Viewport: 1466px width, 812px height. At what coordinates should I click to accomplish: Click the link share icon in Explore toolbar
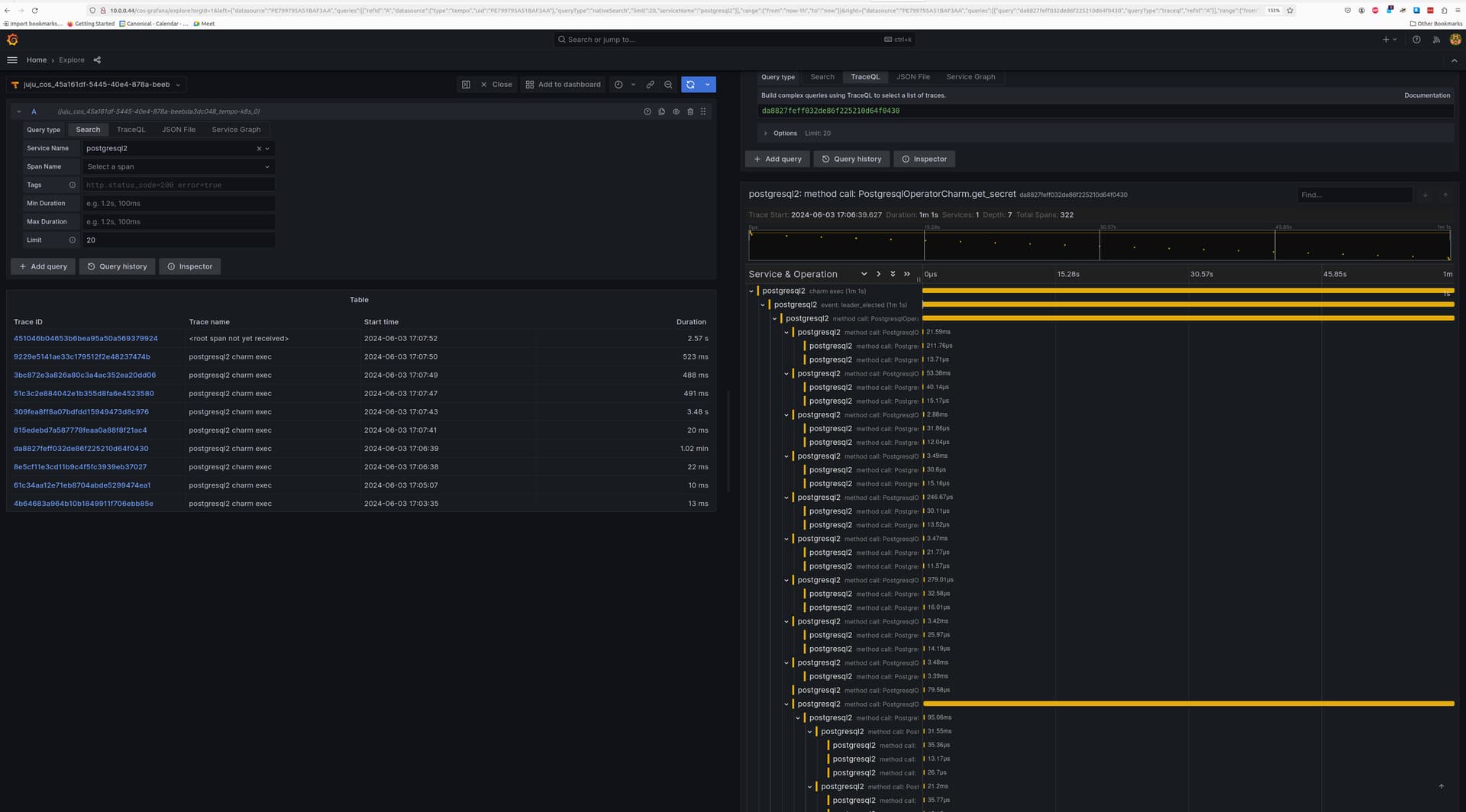651,84
